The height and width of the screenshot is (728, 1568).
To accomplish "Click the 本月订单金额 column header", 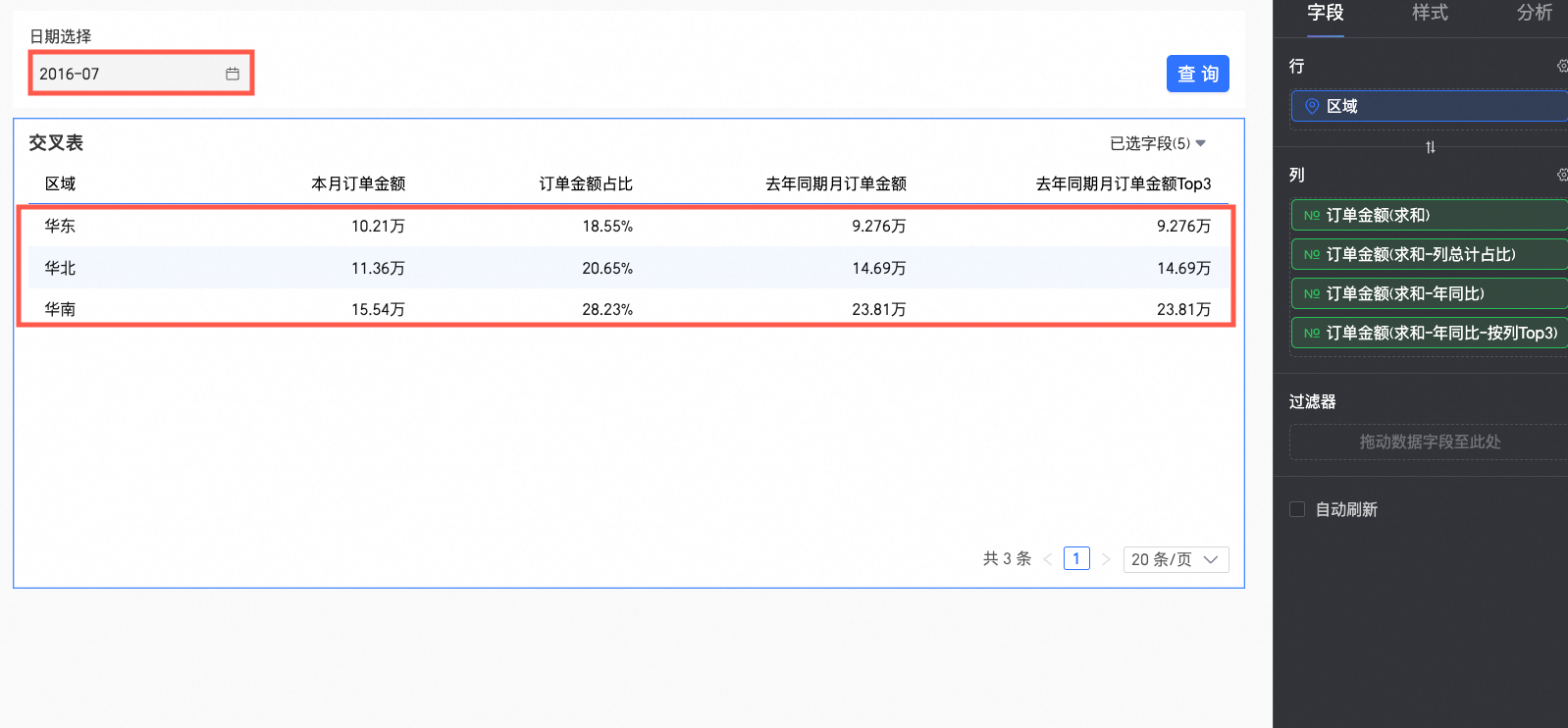I will pyautogui.click(x=358, y=183).
